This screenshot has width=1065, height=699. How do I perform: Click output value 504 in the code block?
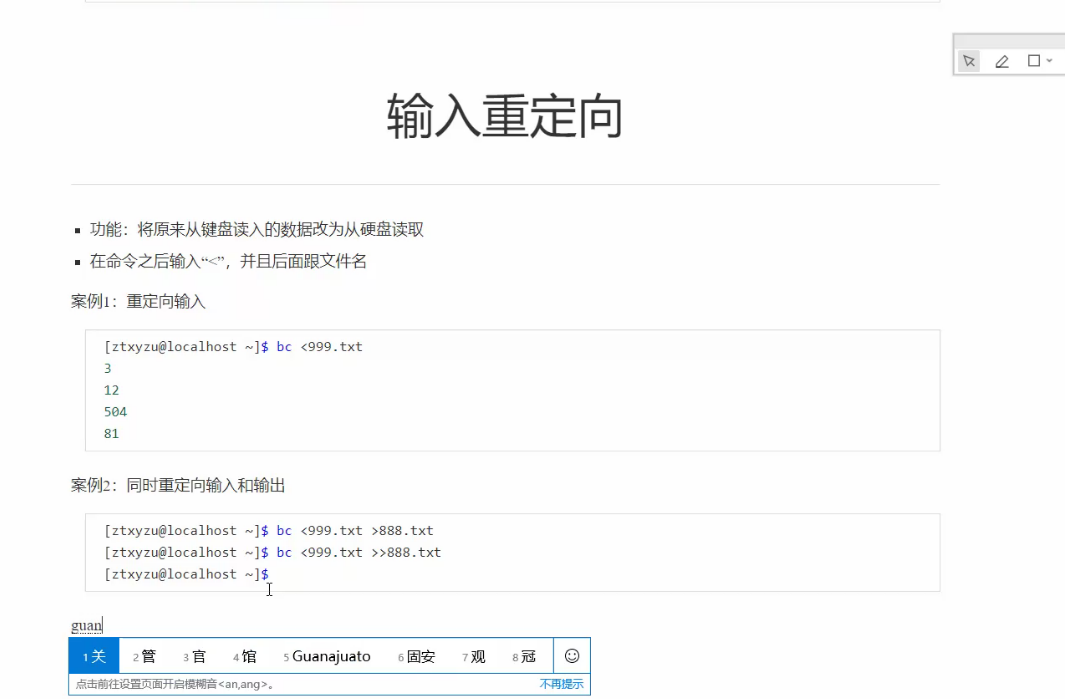[115, 412]
